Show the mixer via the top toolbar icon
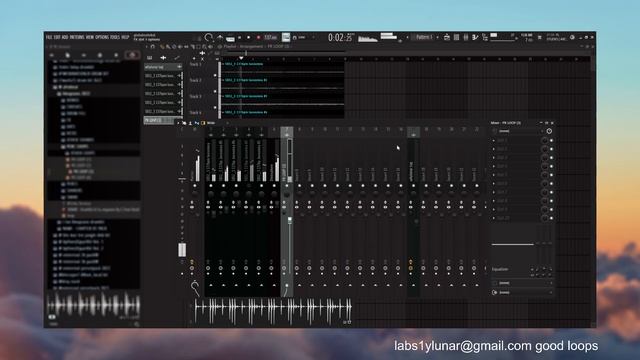This screenshot has height=360, width=640. pyautogui.click(x=475, y=38)
